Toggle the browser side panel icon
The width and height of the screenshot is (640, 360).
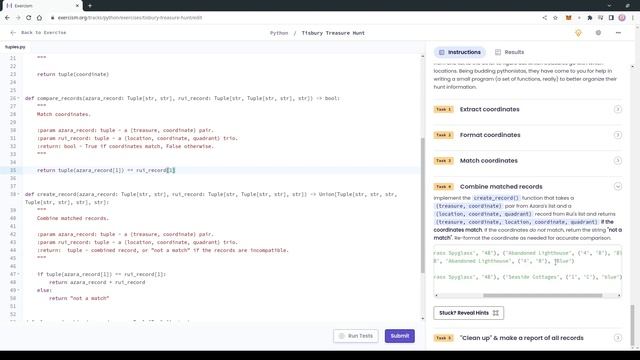[611, 18]
